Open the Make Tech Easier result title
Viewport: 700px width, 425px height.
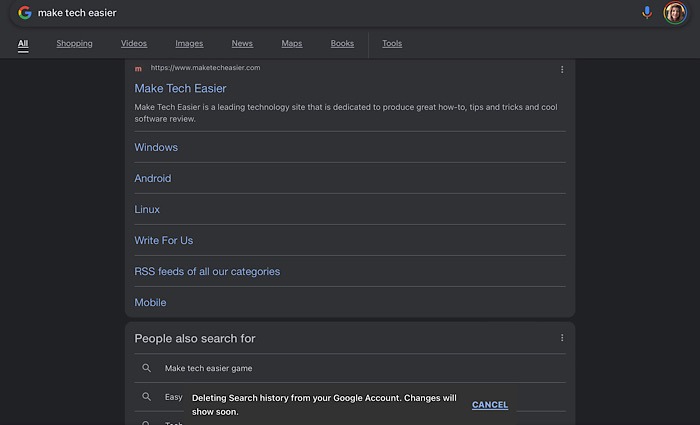[181, 89]
